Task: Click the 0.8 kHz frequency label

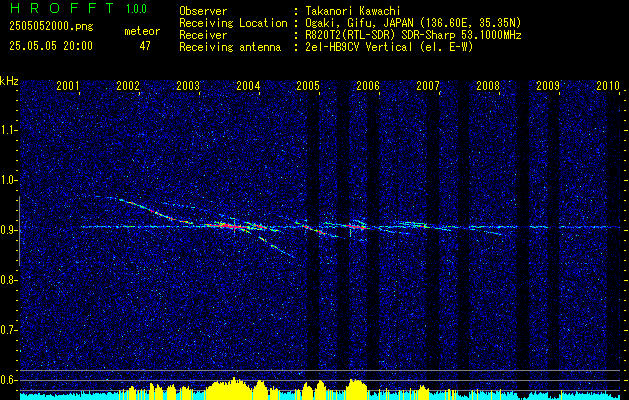Action: tap(8, 280)
